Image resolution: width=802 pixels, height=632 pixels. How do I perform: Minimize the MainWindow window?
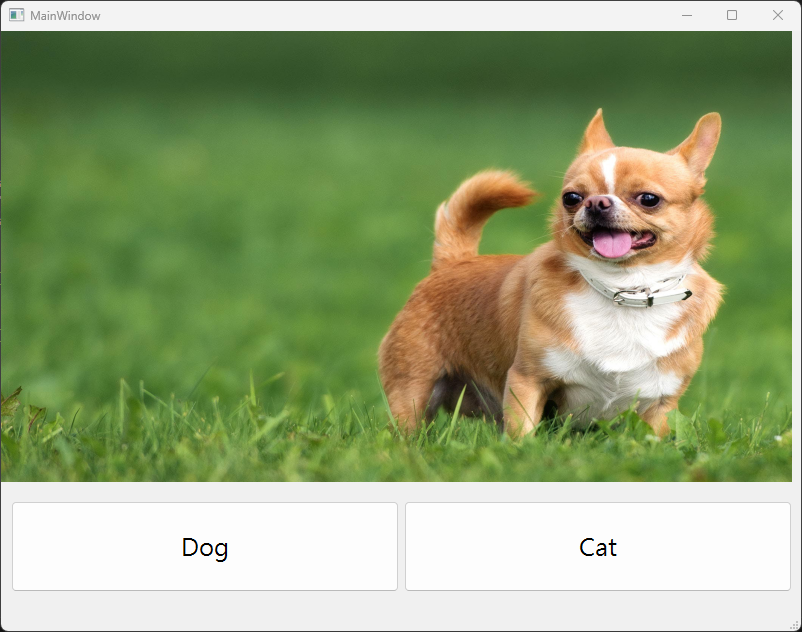(687, 15)
